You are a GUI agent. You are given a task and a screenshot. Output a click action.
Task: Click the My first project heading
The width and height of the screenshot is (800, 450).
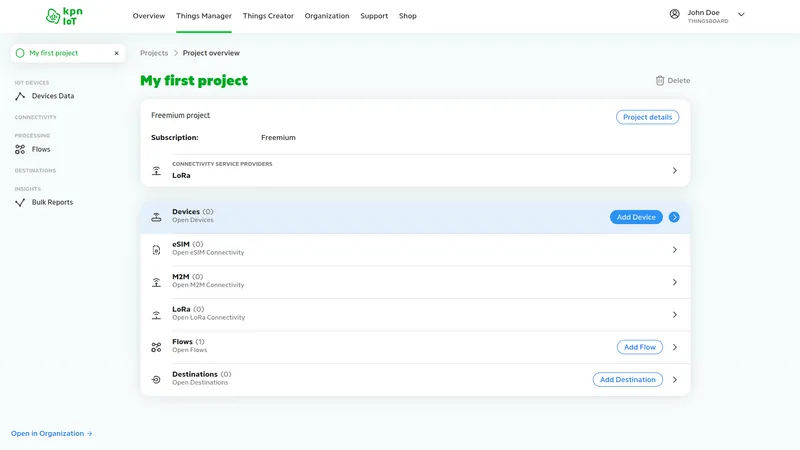(194, 81)
